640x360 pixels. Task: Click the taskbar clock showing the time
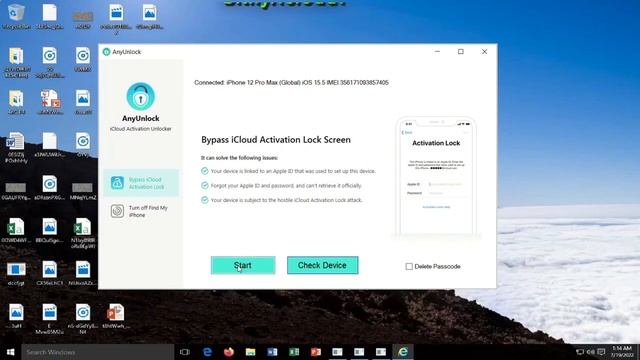(x=622, y=351)
